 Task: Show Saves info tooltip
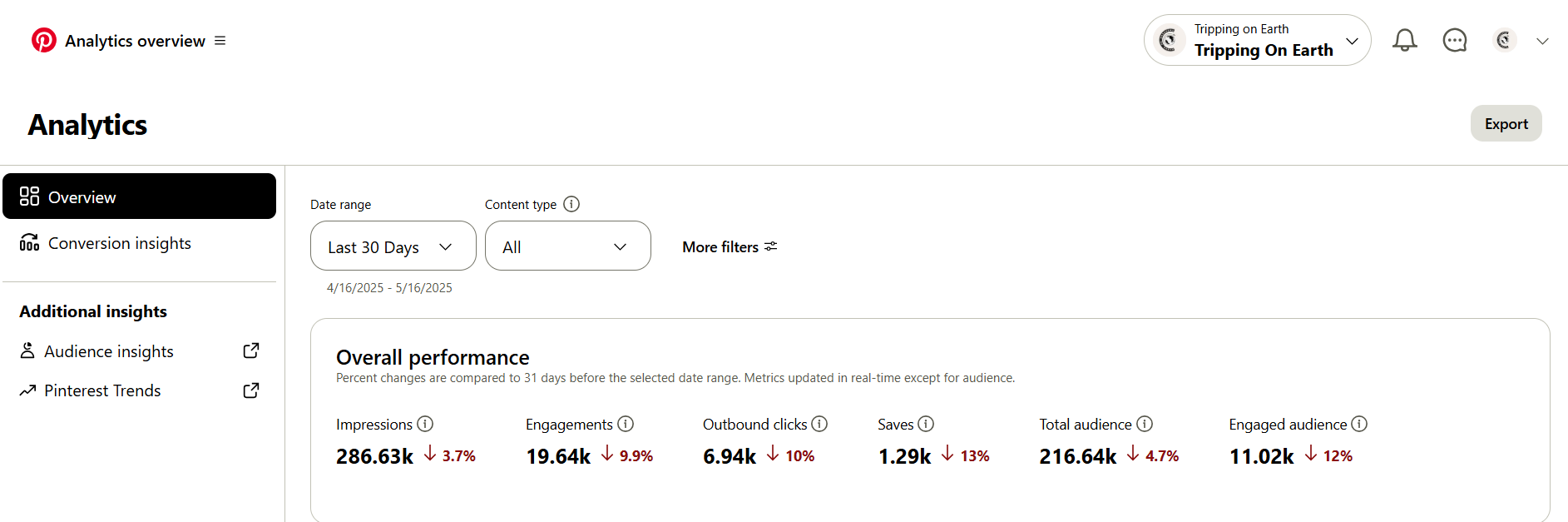[926, 424]
